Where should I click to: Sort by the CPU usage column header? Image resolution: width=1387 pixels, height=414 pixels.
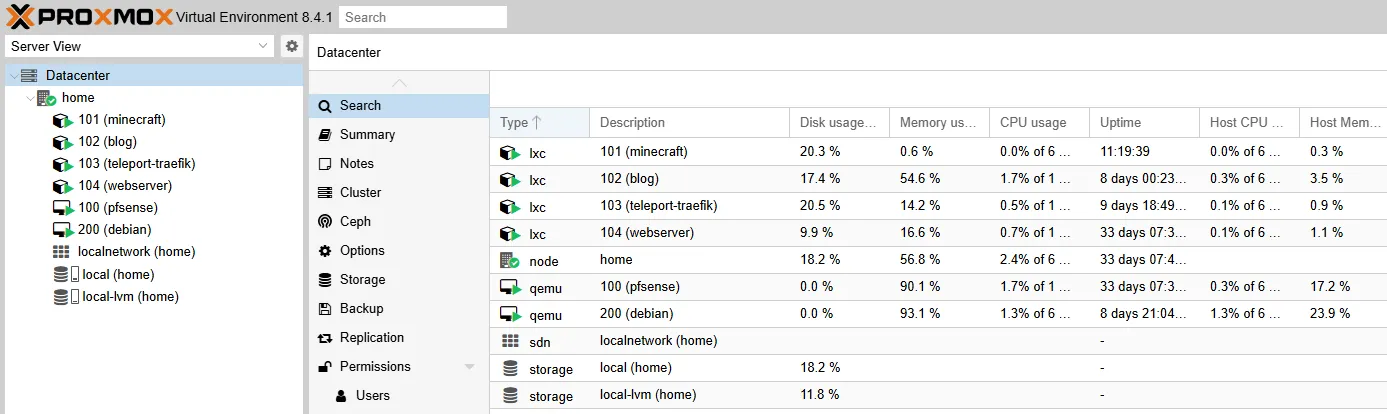1033,123
